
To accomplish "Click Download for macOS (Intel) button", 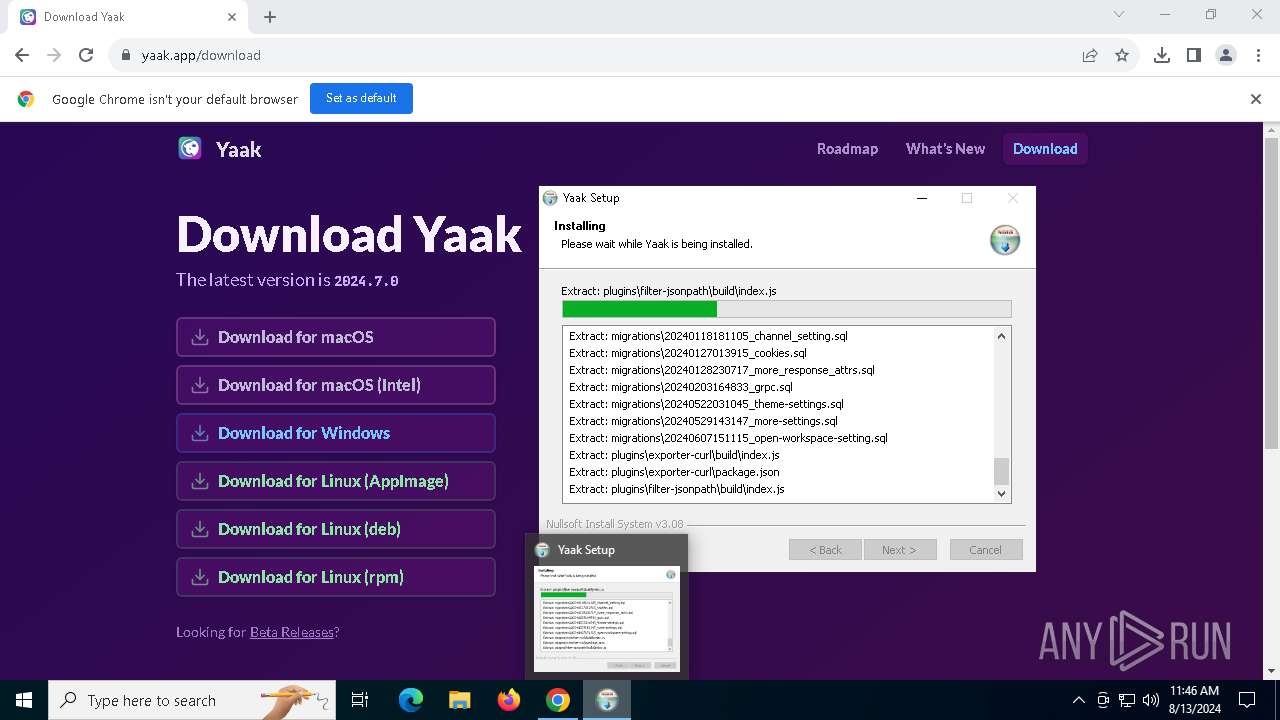I will tap(336, 385).
